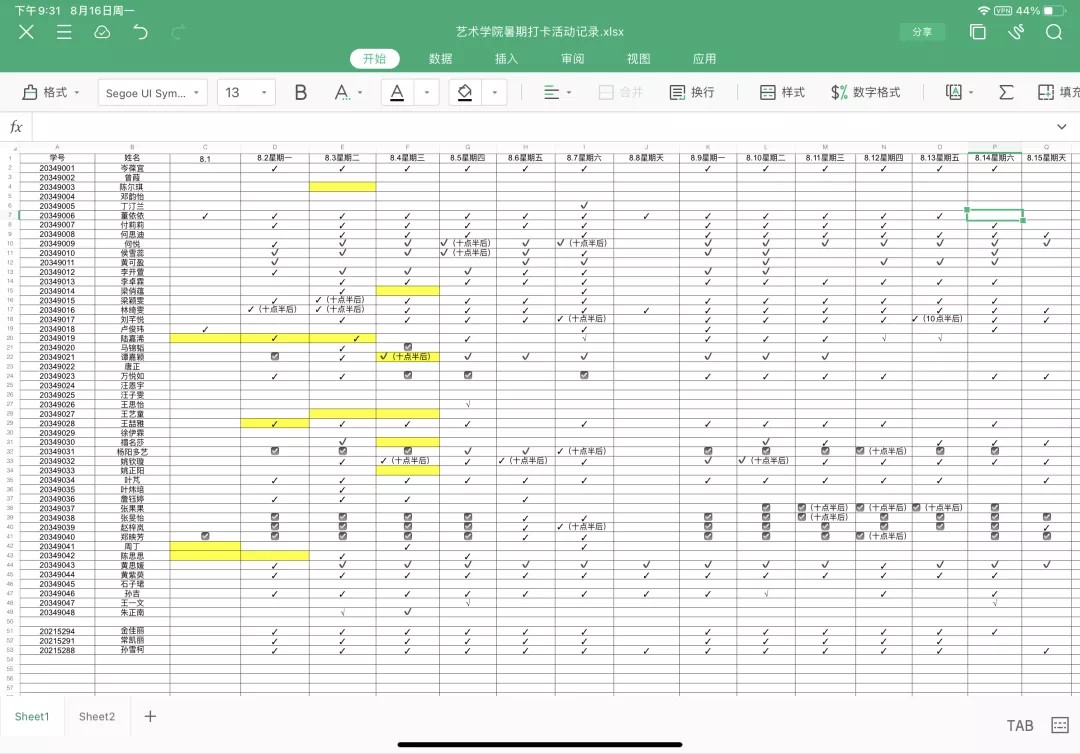Switch to the 插入 ribbon tab
Viewport: 1080px width, 754px height.
(506, 59)
